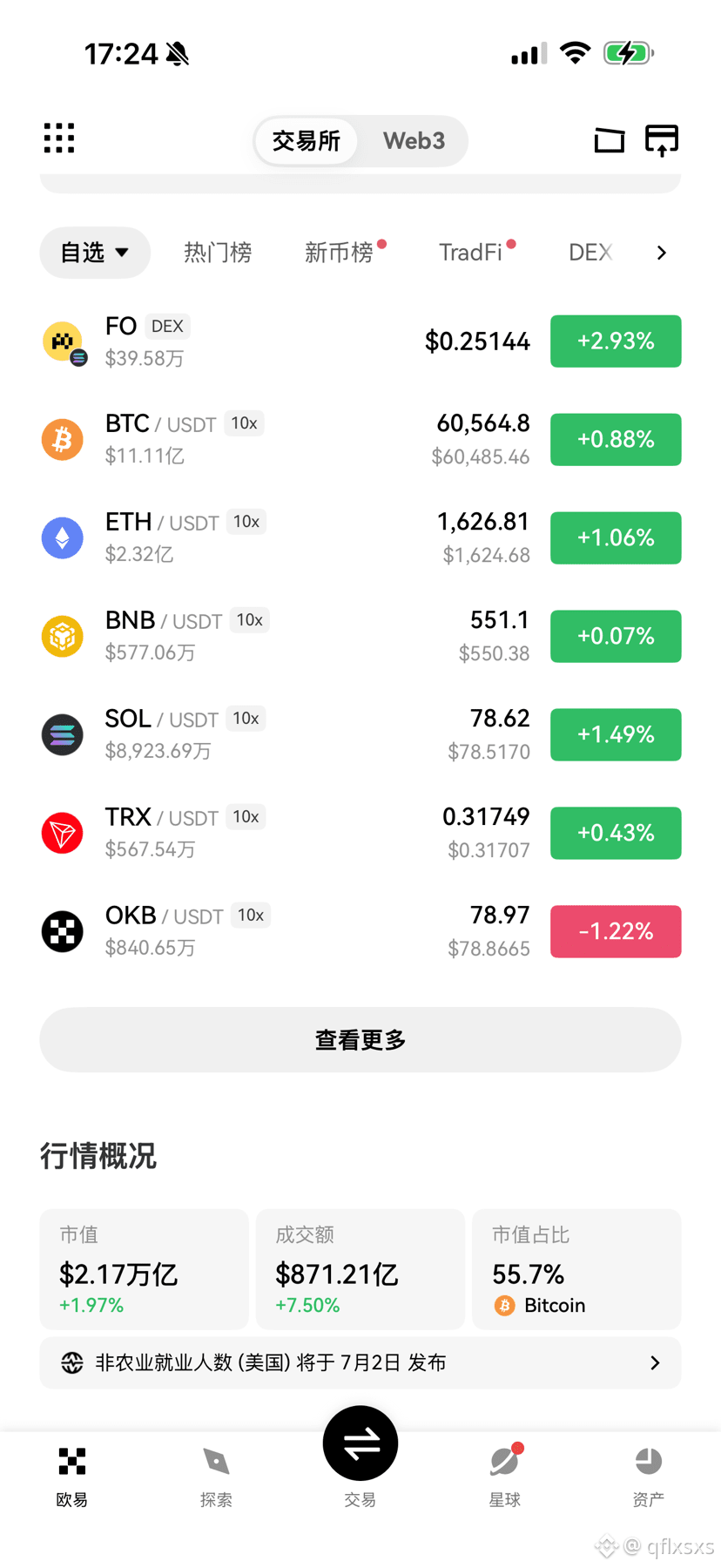
Task: Open the 星球 planet nav icon
Action: (x=505, y=1461)
